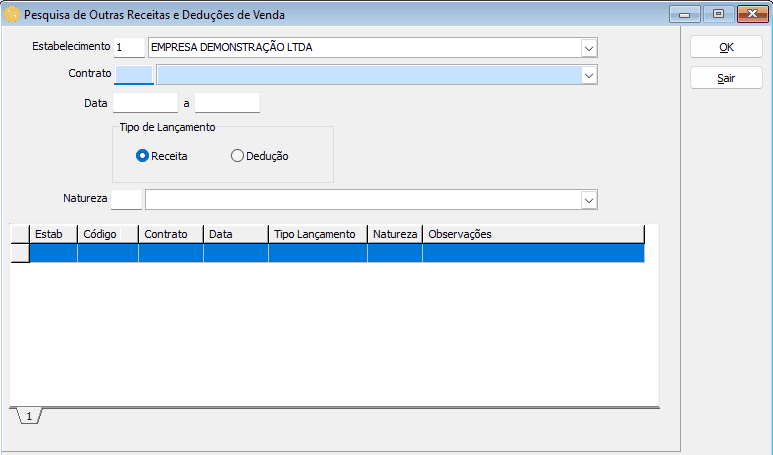The width and height of the screenshot is (773, 455).
Task: Click the Observações column header
Action: click(532, 234)
